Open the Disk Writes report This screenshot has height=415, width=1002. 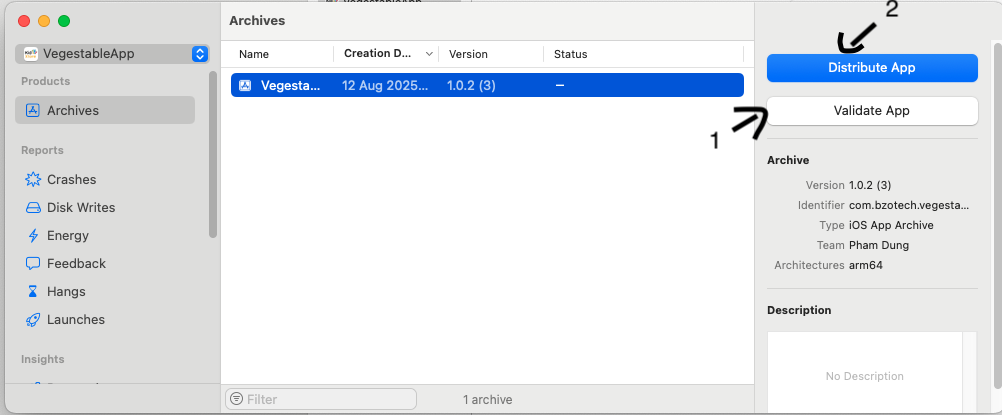(x=81, y=207)
